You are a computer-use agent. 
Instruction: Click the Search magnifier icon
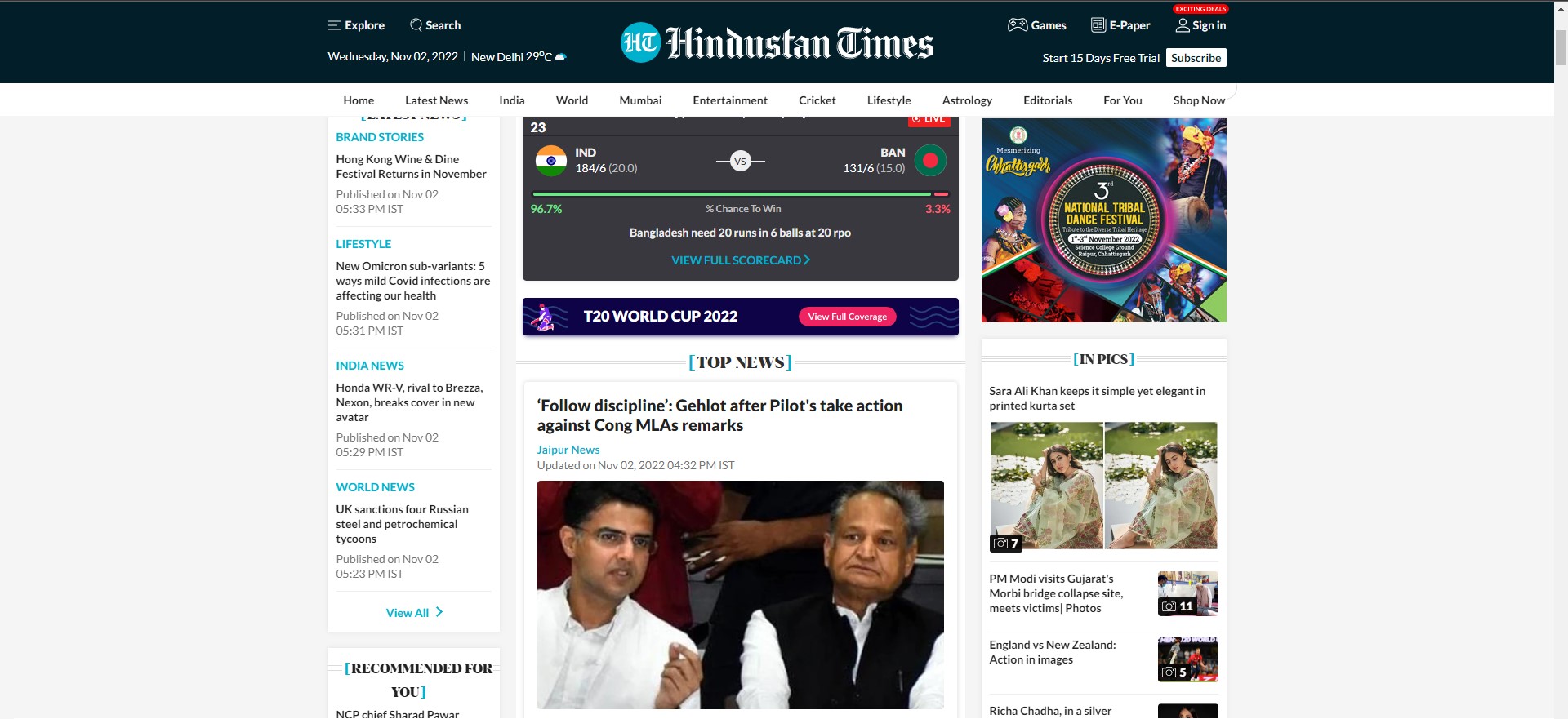click(x=416, y=25)
